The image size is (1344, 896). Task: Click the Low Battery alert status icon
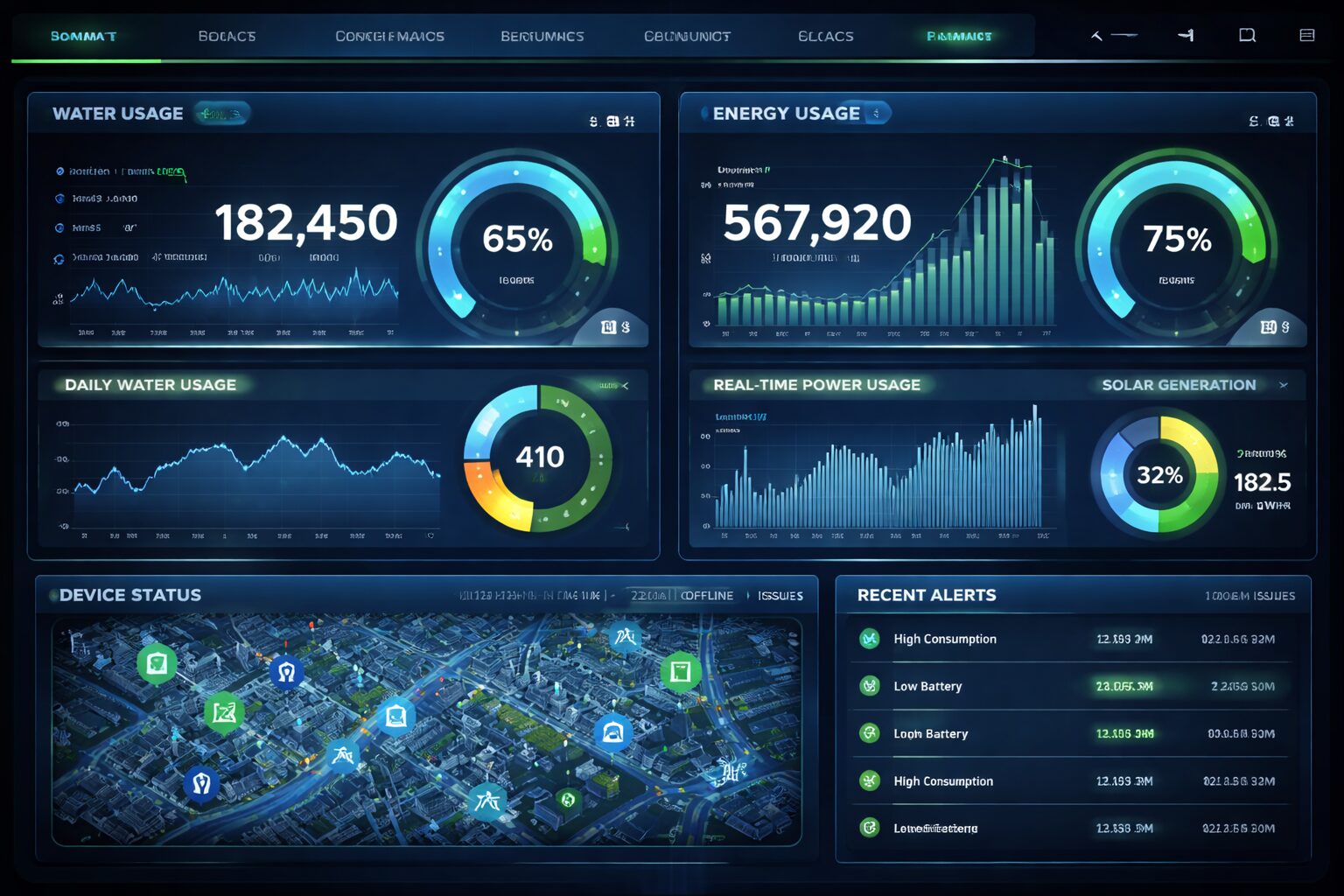click(x=868, y=686)
